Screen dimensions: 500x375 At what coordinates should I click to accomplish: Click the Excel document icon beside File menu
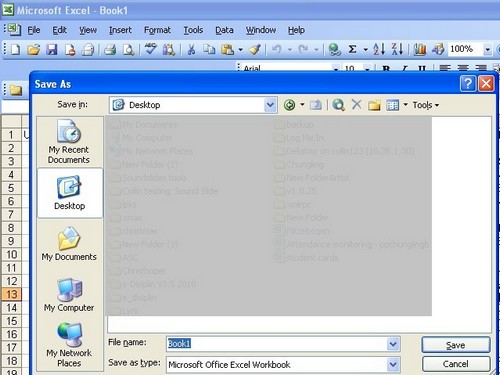pyautogui.click(x=14, y=29)
